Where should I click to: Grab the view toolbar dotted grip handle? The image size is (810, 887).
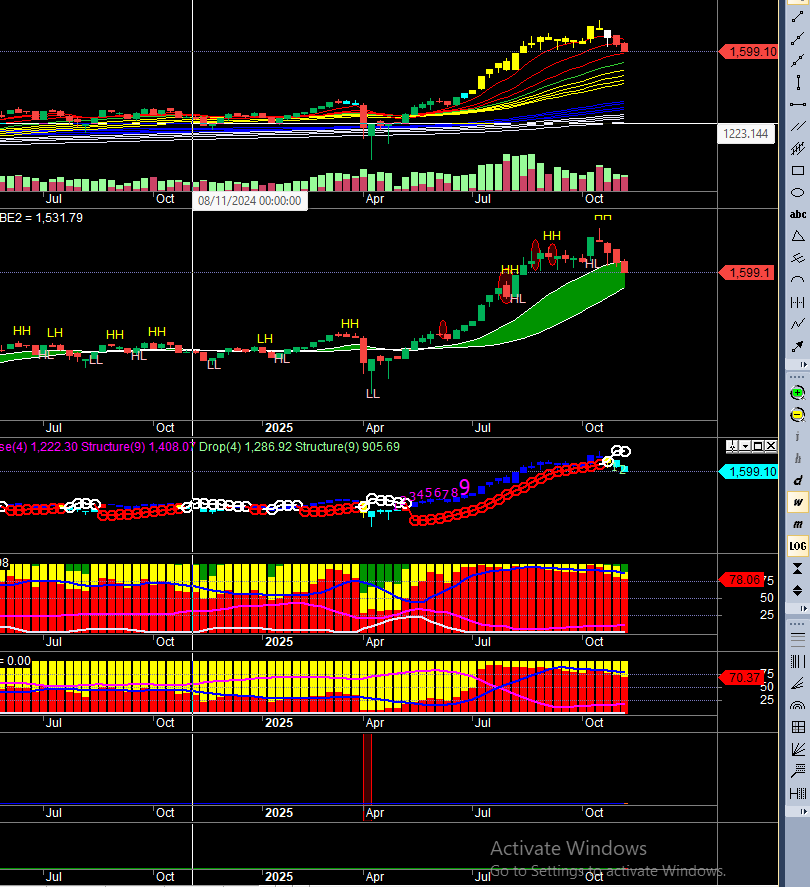pyautogui.click(x=798, y=376)
